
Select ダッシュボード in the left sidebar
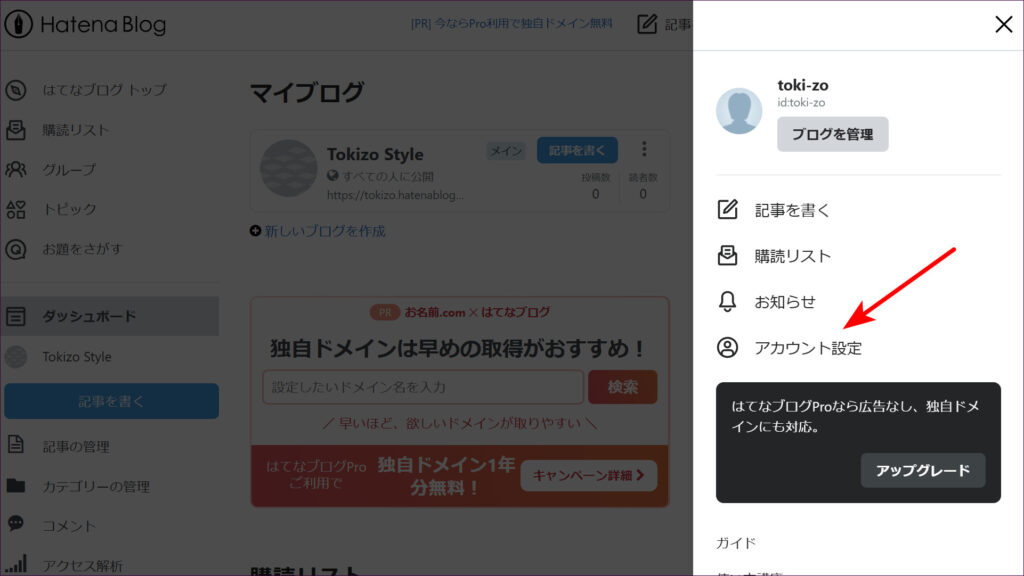[x=88, y=316]
